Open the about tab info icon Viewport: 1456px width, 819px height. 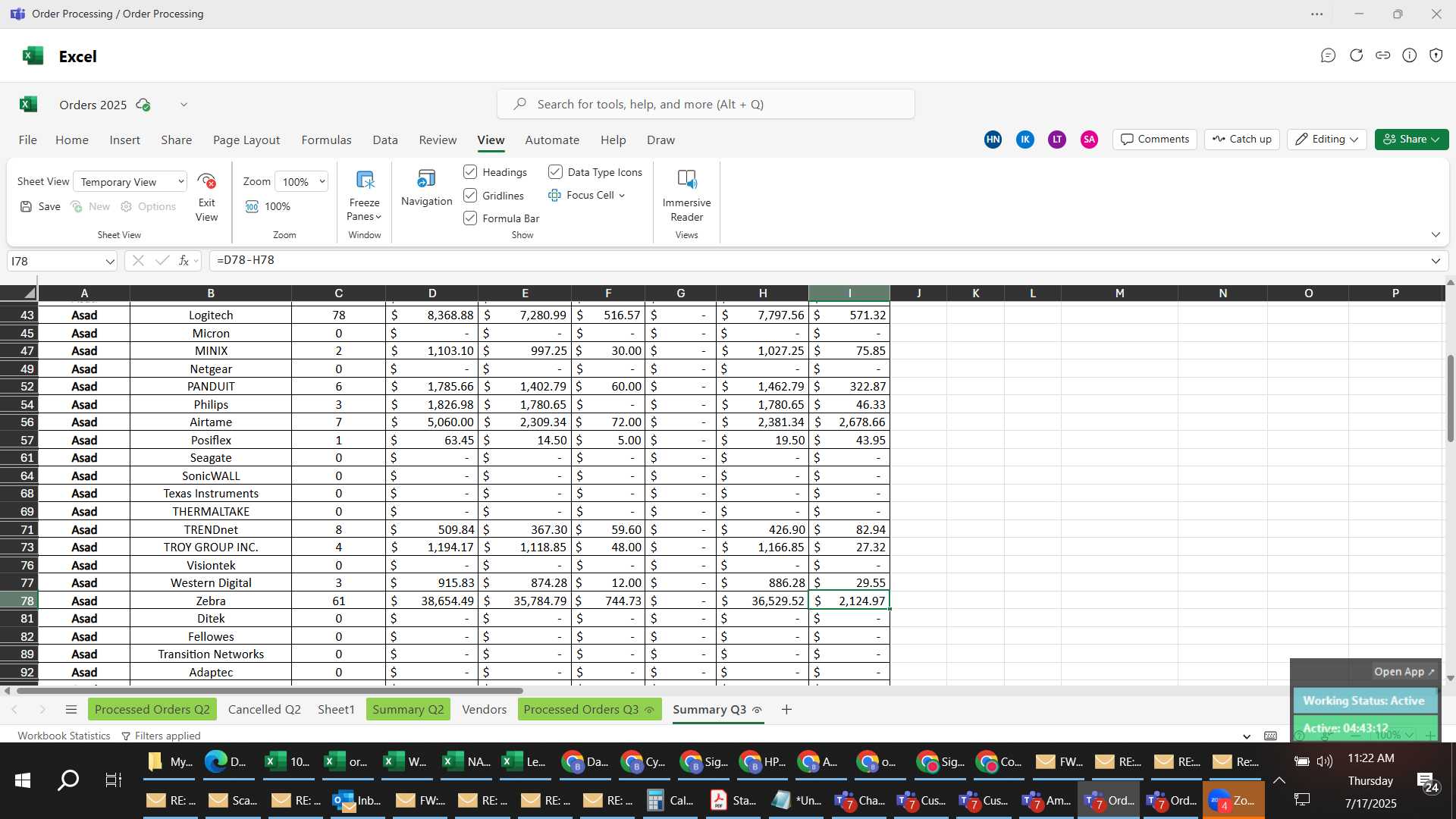[x=1410, y=55]
